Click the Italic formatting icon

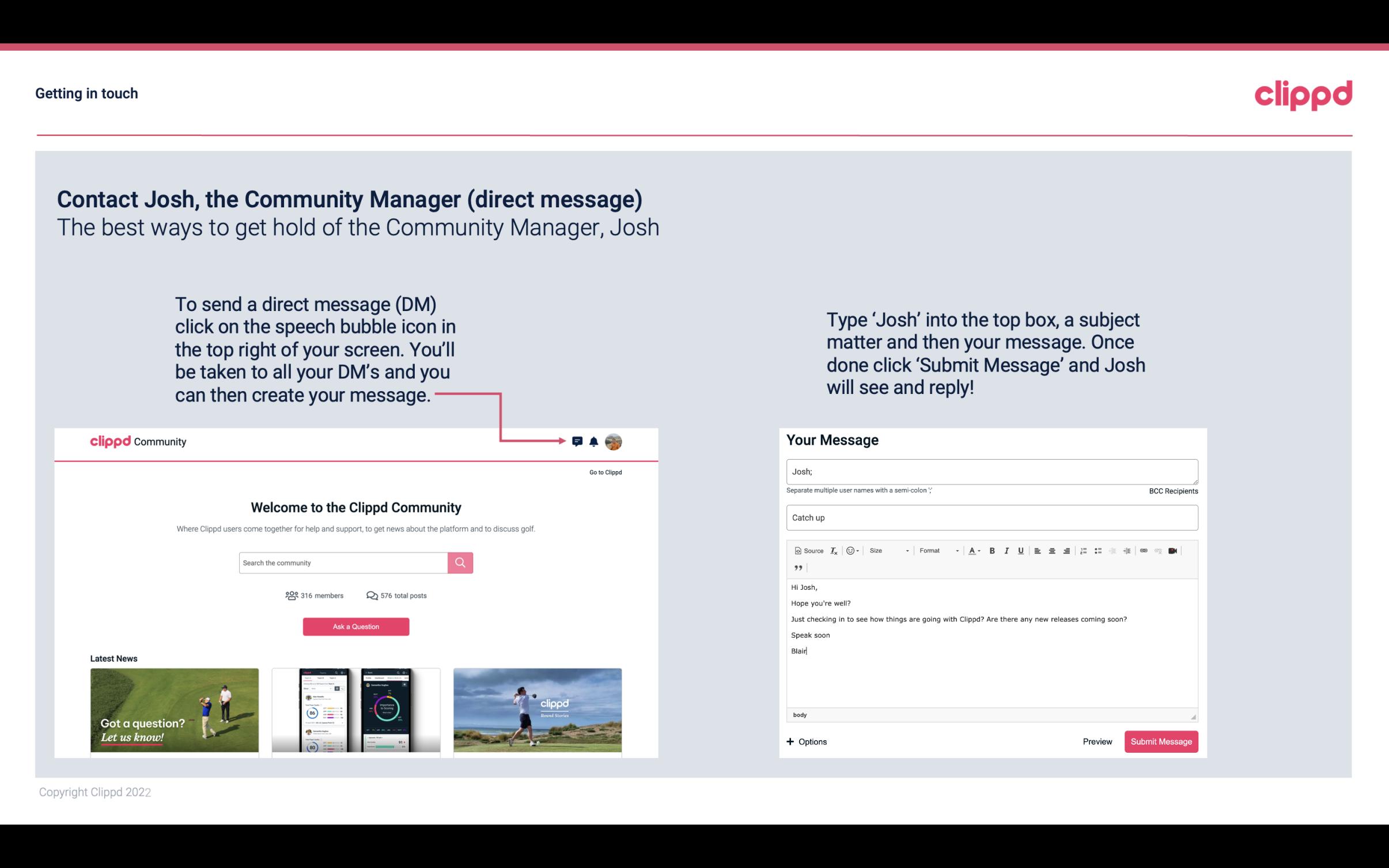coord(1008,550)
